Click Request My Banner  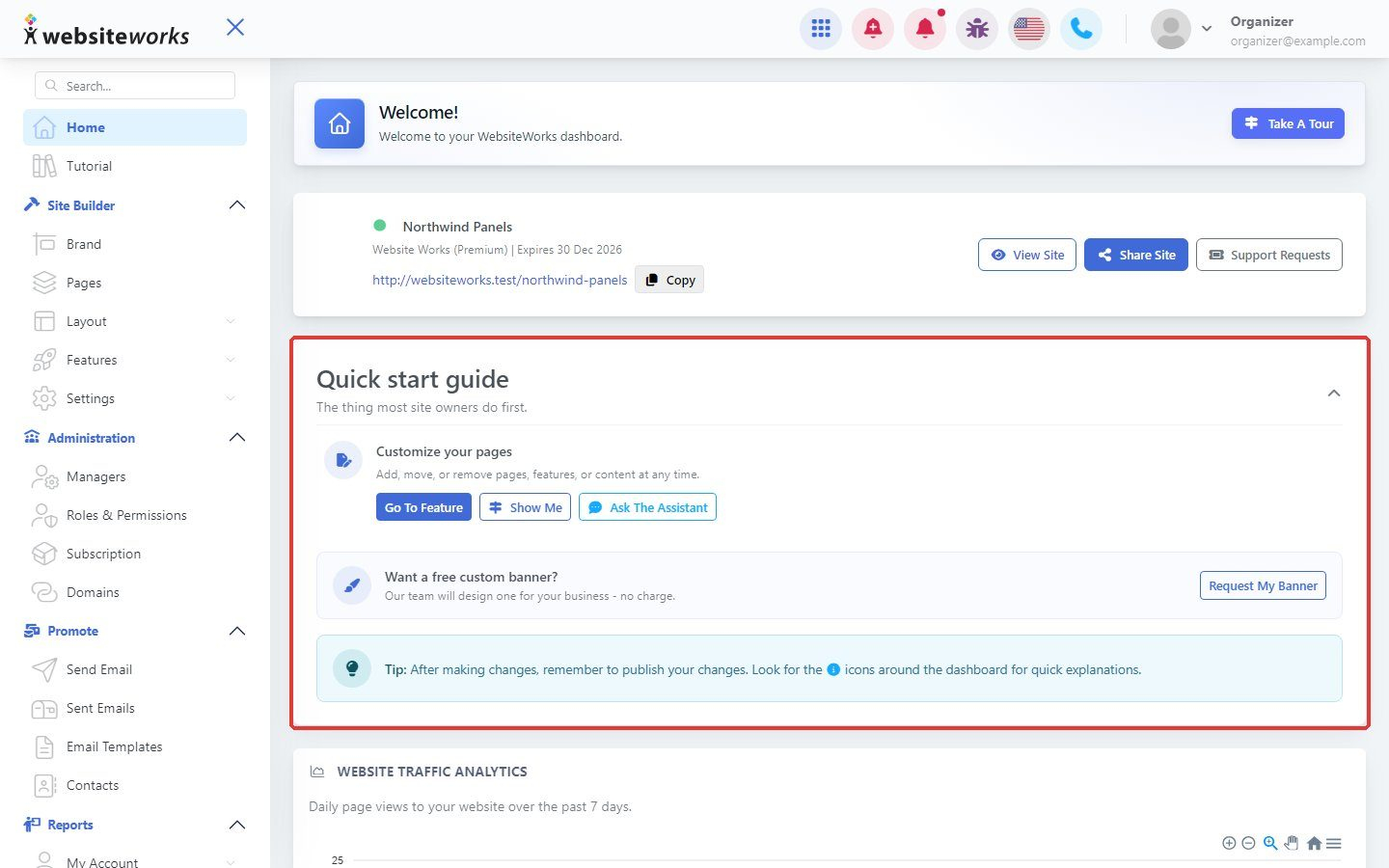click(1263, 585)
